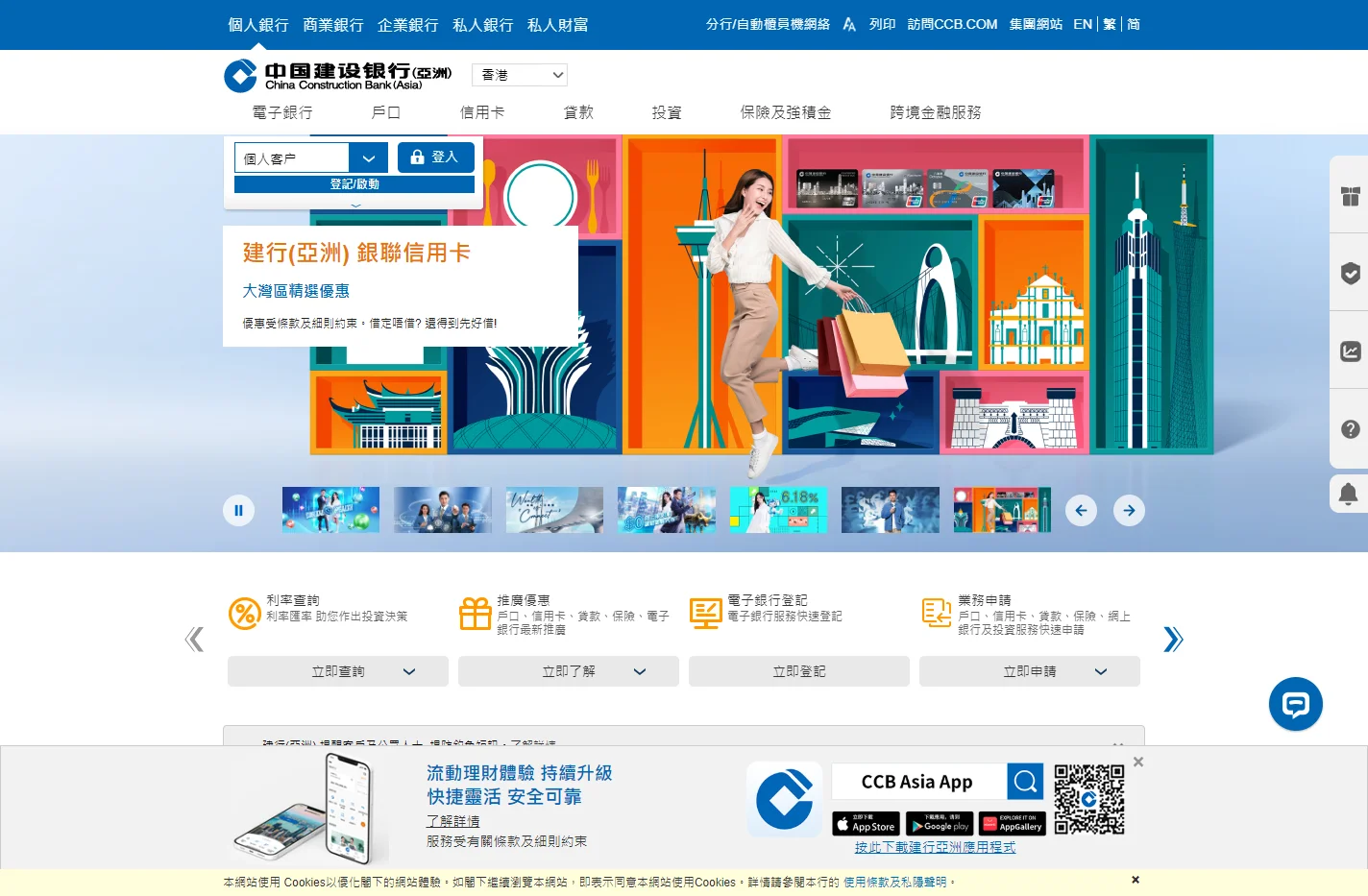Open 集團網站 link

point(1036,24)
